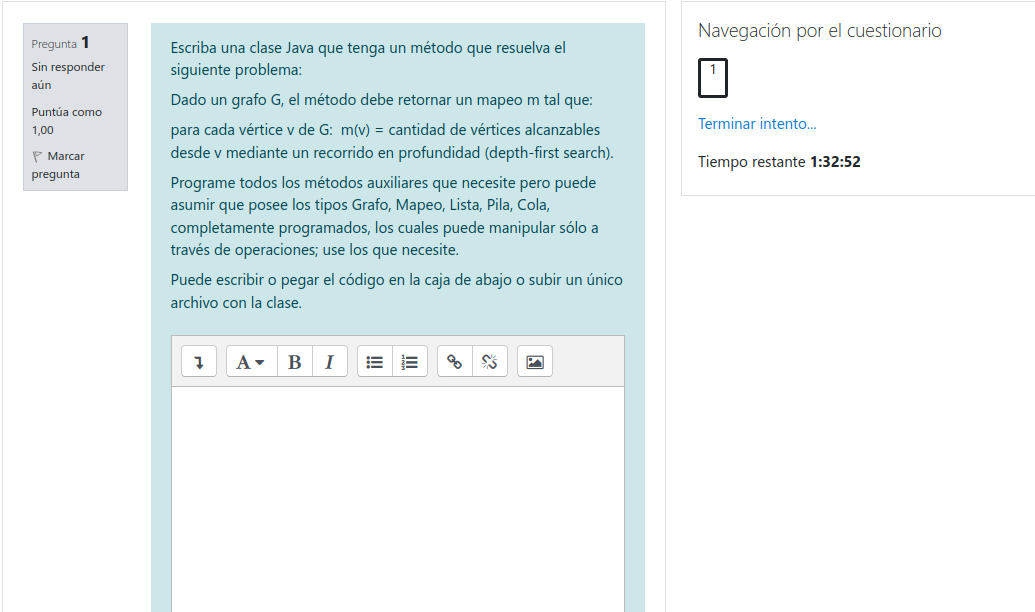Click the paragraph starting with Dado un grafo G
The width and height of the screenshot is (1035, 612).
click(382, 100)
